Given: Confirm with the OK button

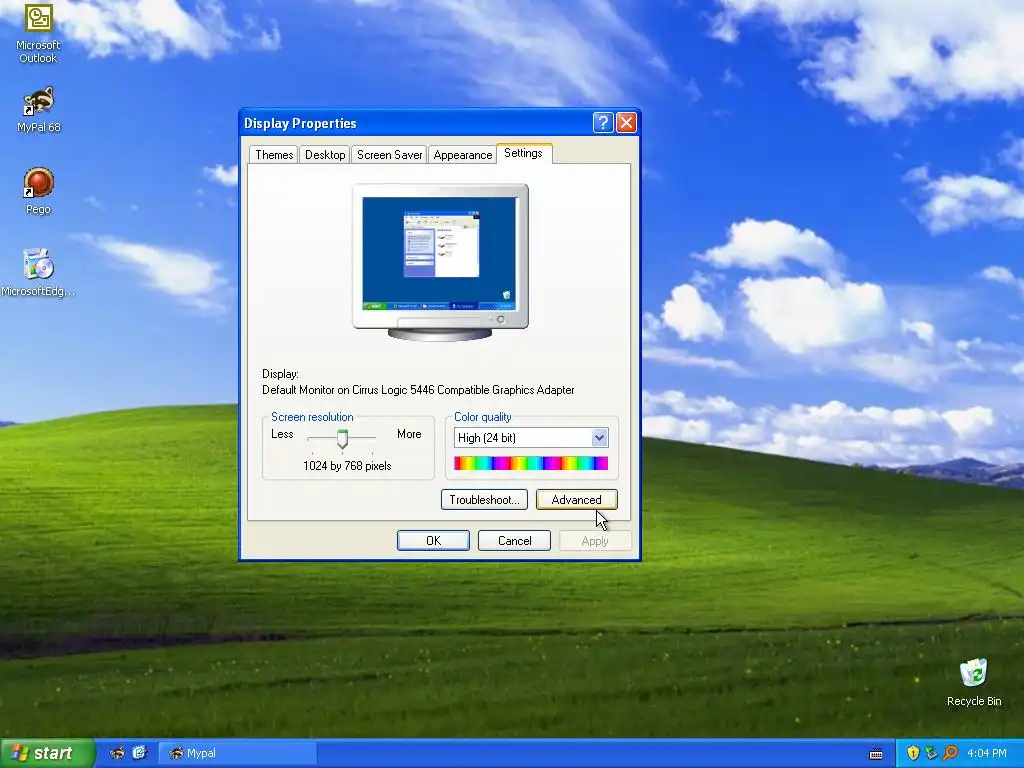Looking at the screenshot, I should [x=434, y=541].
